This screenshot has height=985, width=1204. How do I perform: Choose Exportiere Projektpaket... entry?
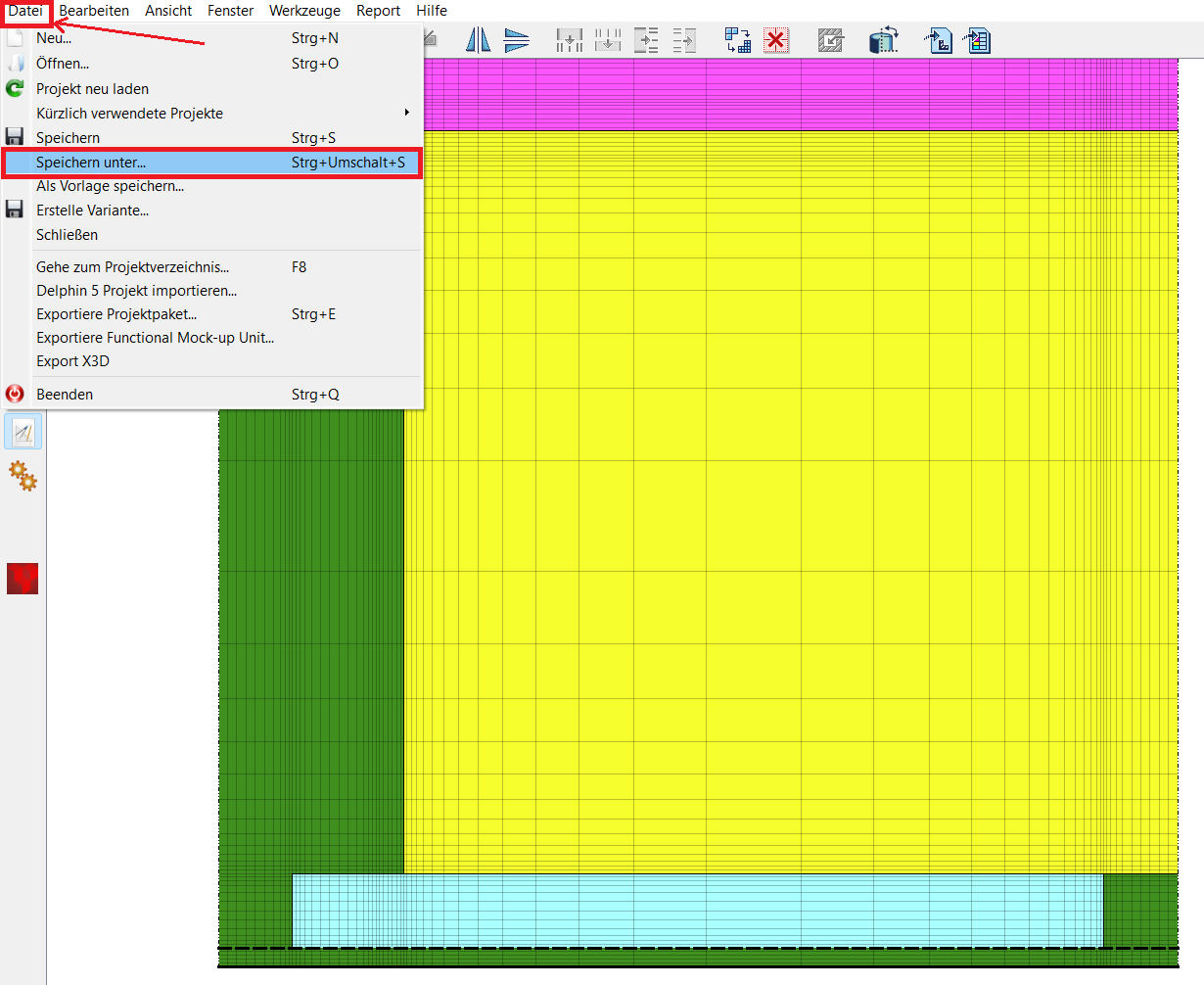(211, 314)
